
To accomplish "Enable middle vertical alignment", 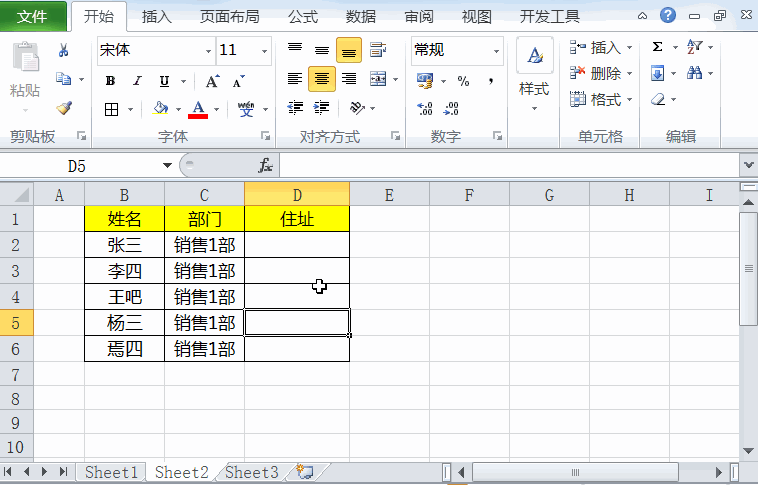I will tap(322, 50).
